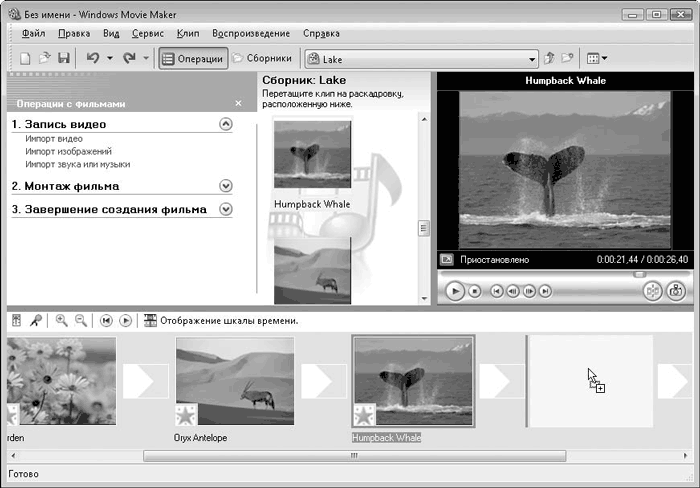Click the Импорт звука или музыки link
This screenshot has height=488, width=700.
pos(78,164)
